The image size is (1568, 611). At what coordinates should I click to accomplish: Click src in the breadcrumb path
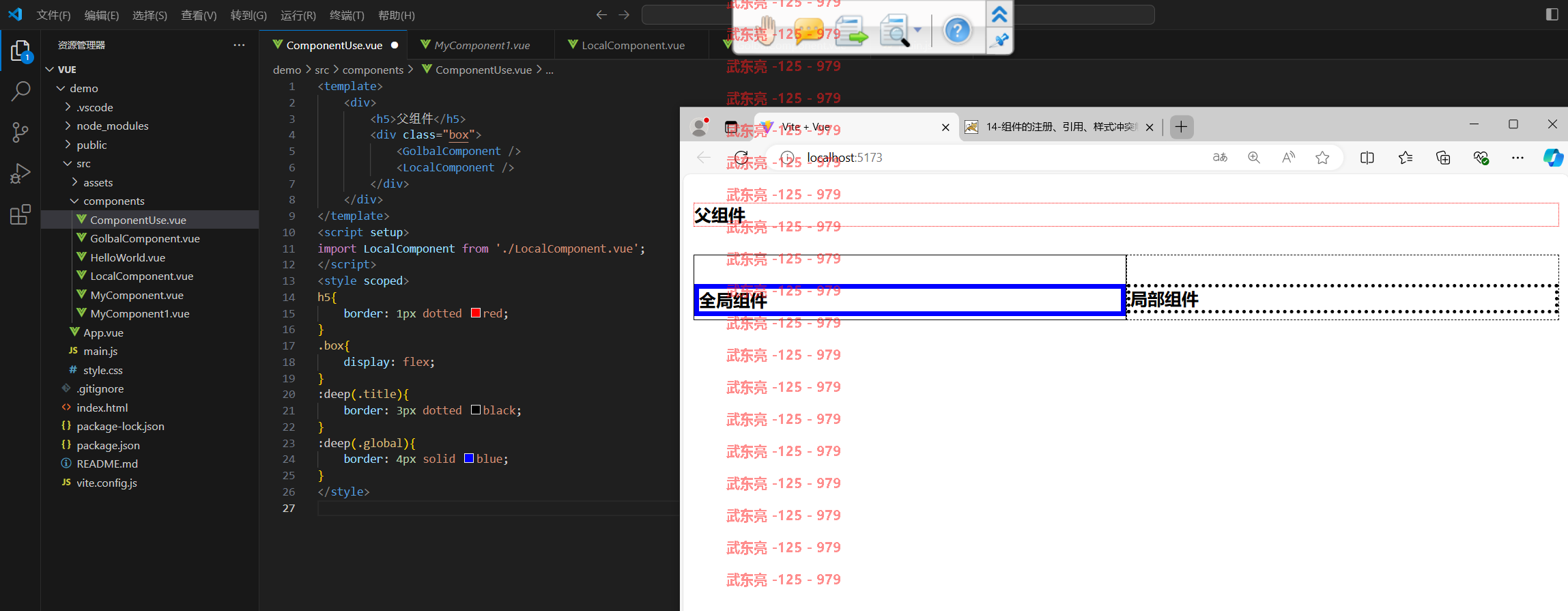point(322,70)
